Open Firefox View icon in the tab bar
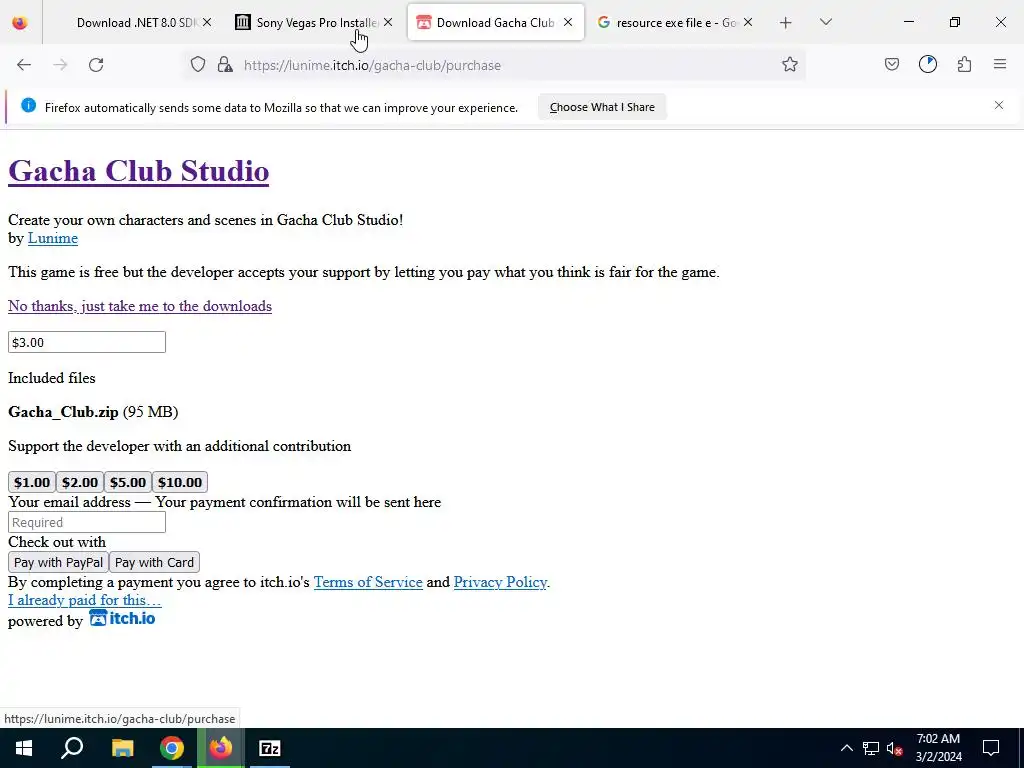1024x768 pixels. (x=20, y=23)
